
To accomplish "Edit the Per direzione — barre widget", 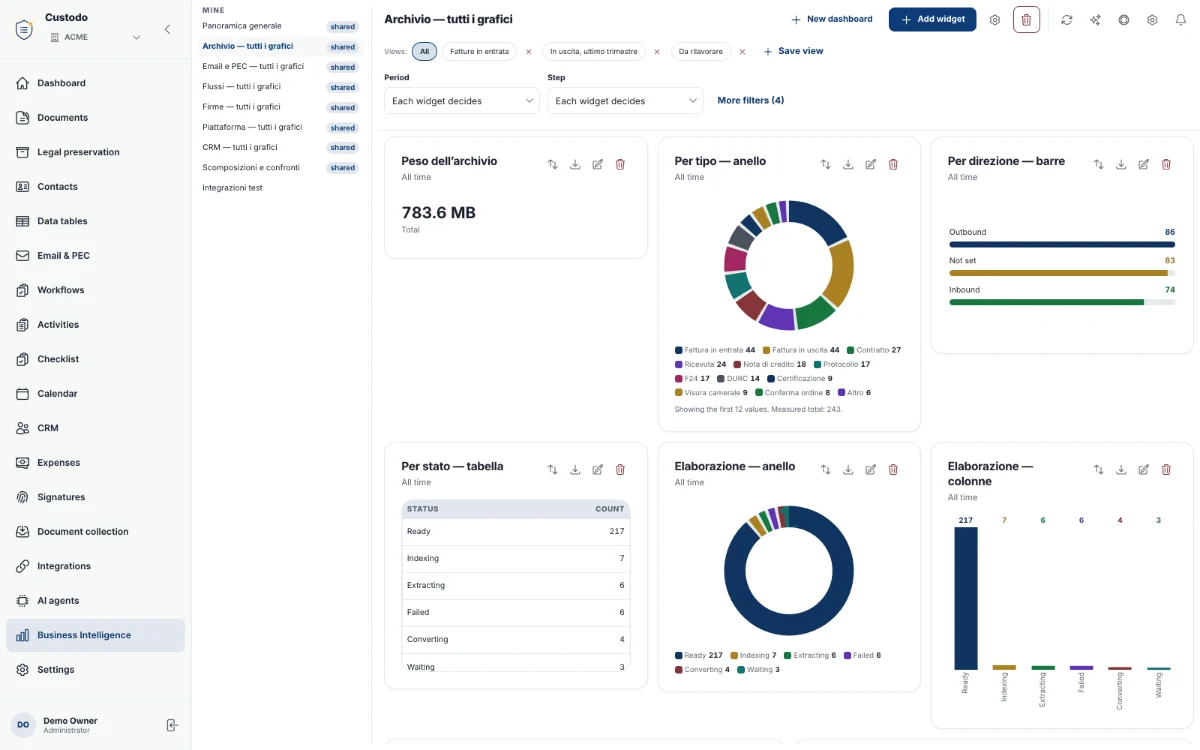I will pyautogui.click(x=1144, y=165).
